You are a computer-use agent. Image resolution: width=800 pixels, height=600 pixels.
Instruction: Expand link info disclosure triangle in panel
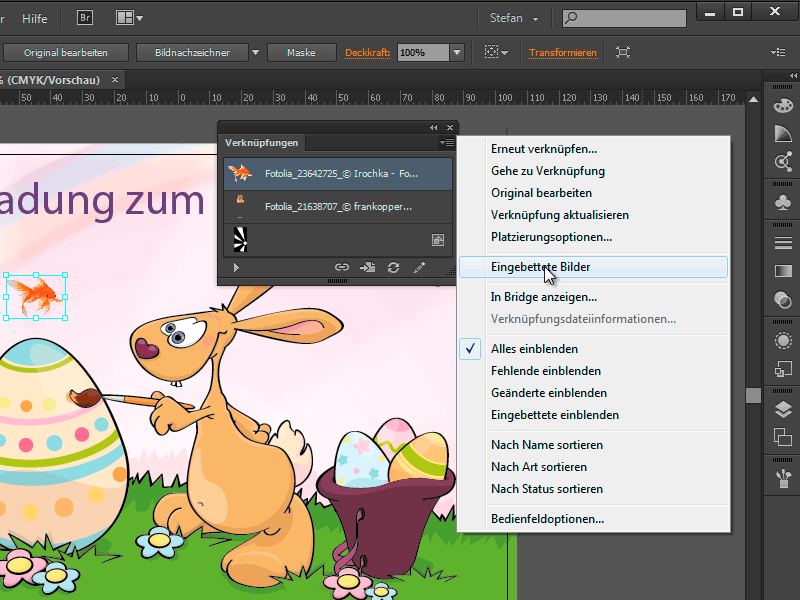pyautogui.click(x=236, y=267)
